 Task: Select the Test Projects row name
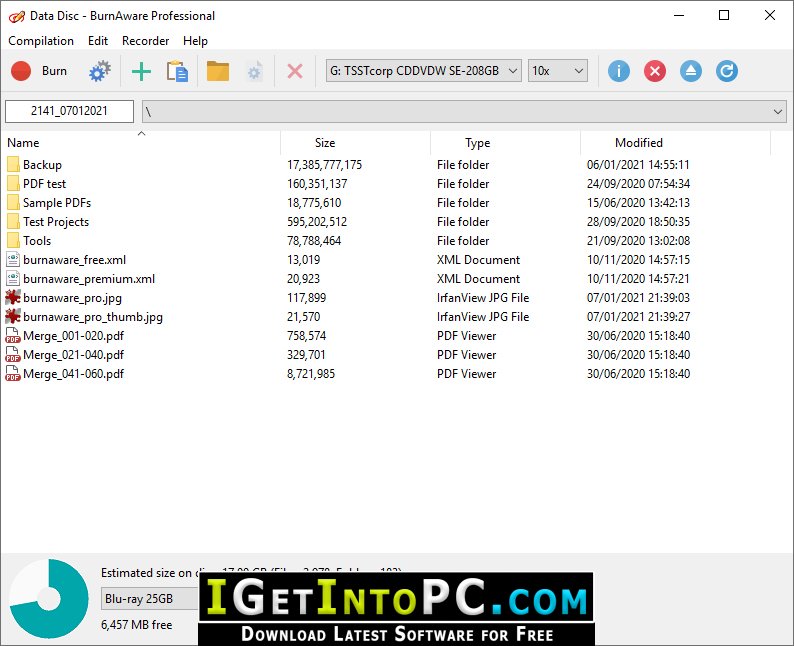56,222
